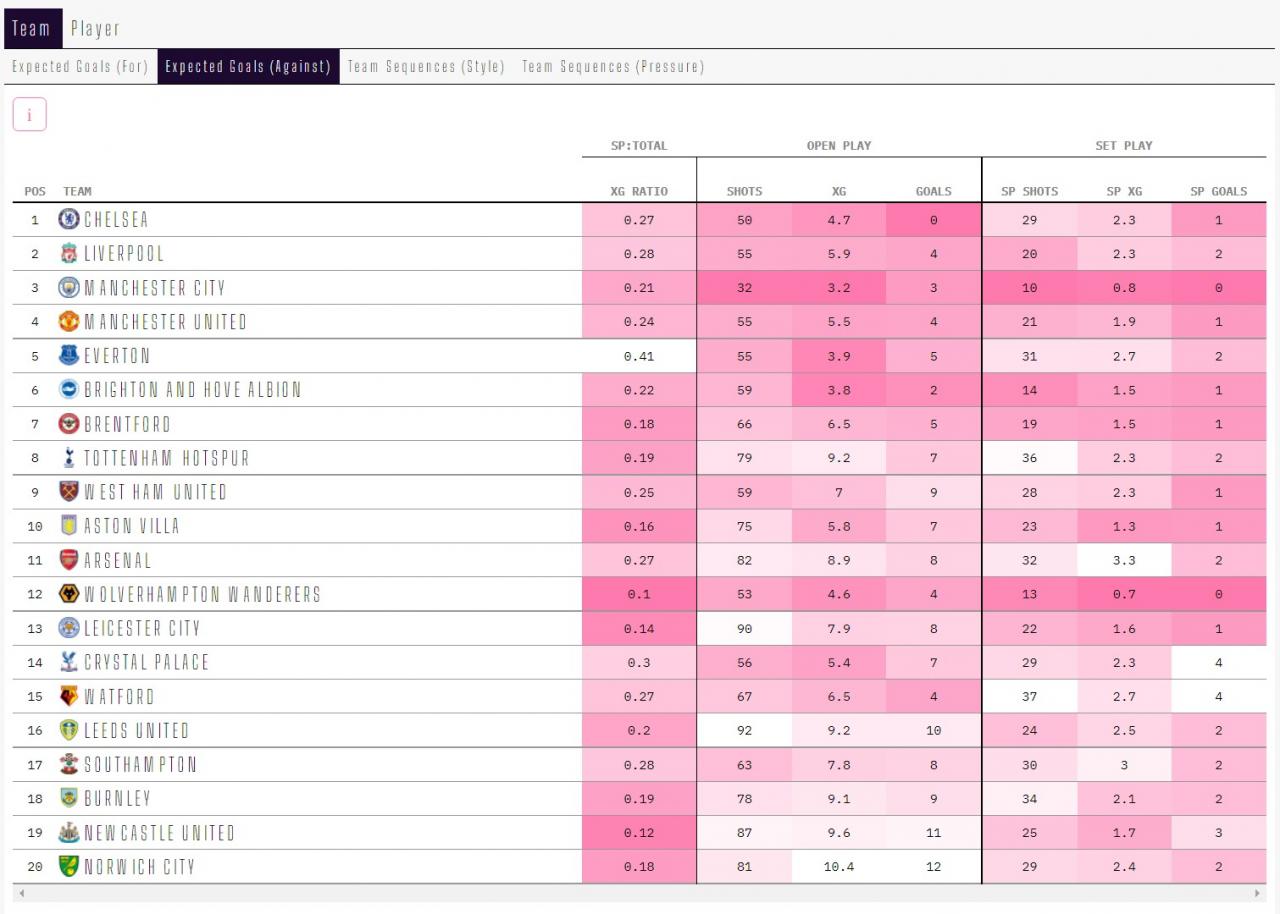Click the Liverpool club crest icon
This screenshot has width=1280, height=914.
tap(69, 253)
